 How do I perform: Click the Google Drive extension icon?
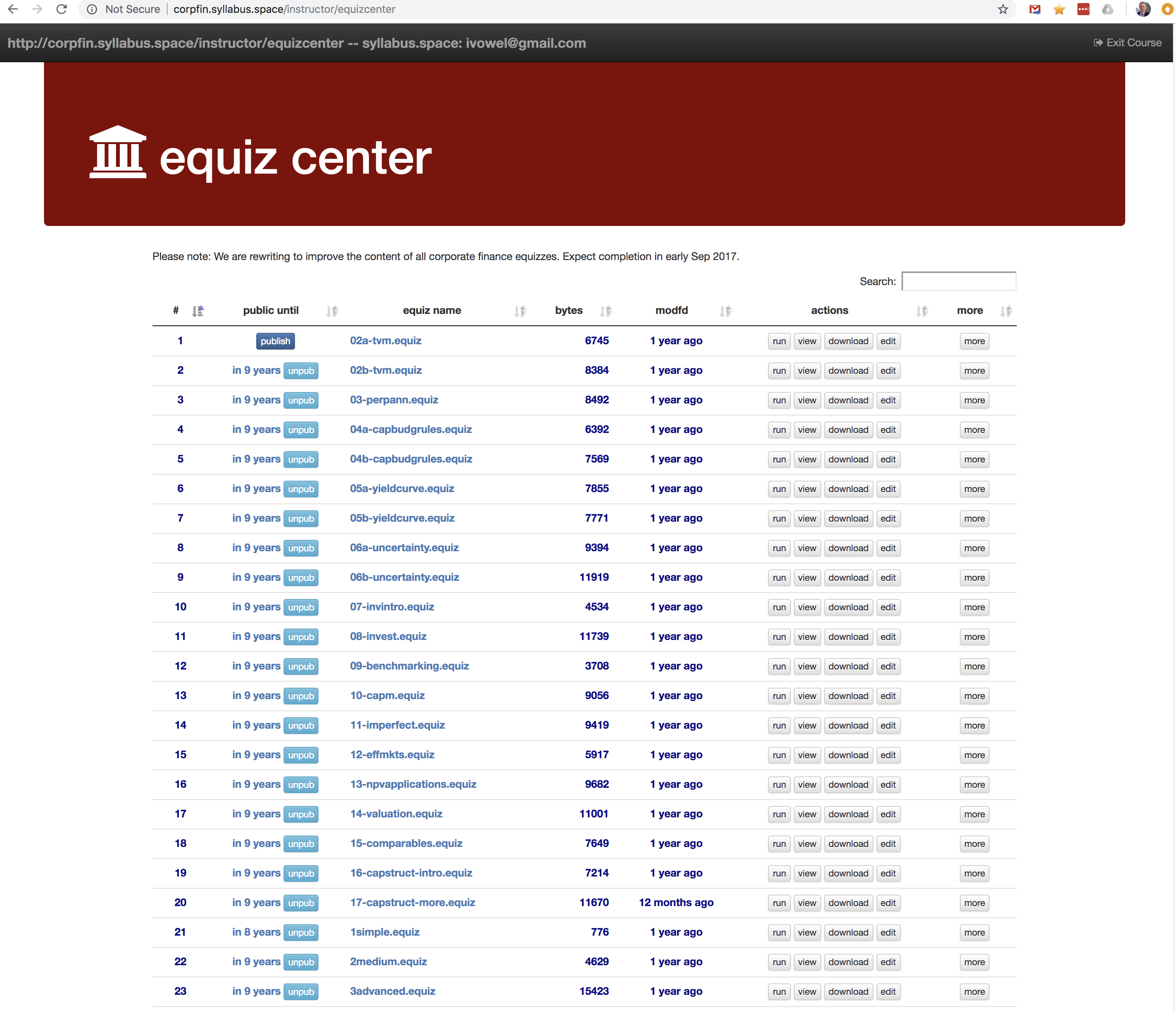click(1107, 9)
